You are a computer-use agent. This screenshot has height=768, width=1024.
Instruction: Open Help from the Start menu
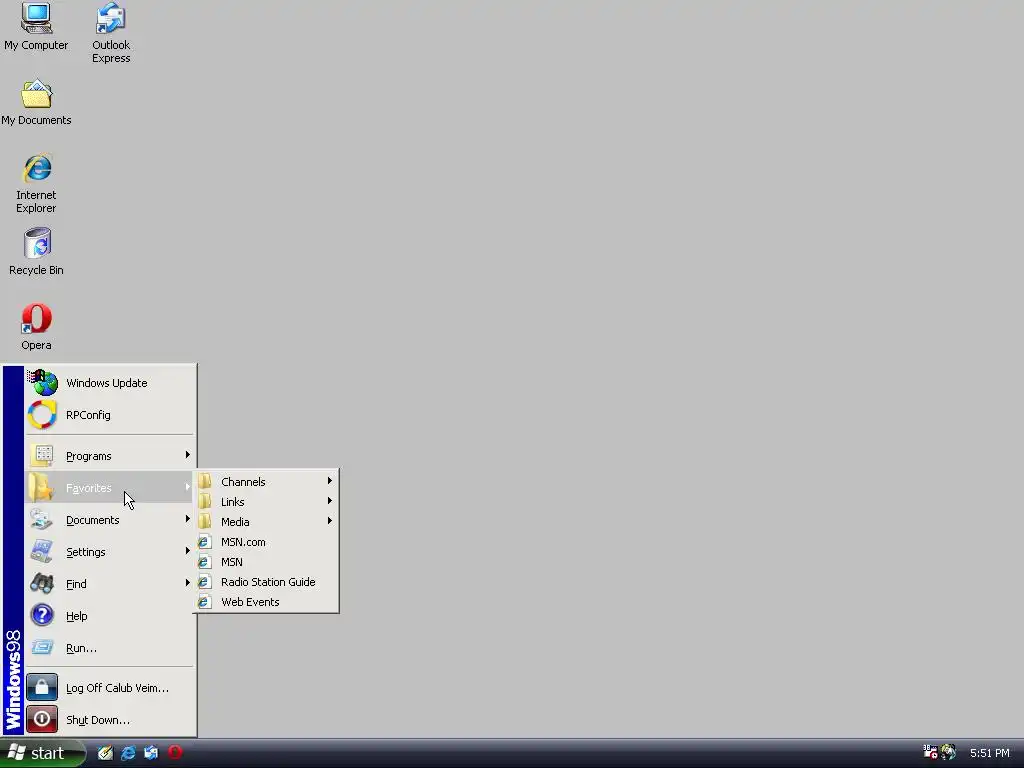coord(110,615)
